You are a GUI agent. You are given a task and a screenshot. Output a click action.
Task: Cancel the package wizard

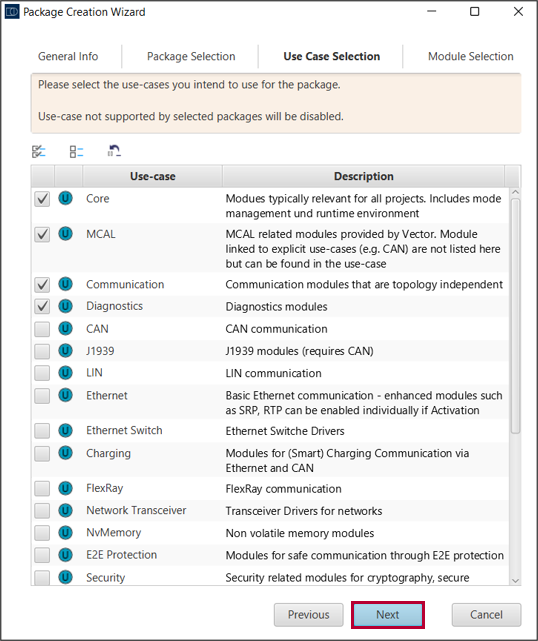(486, 614)
